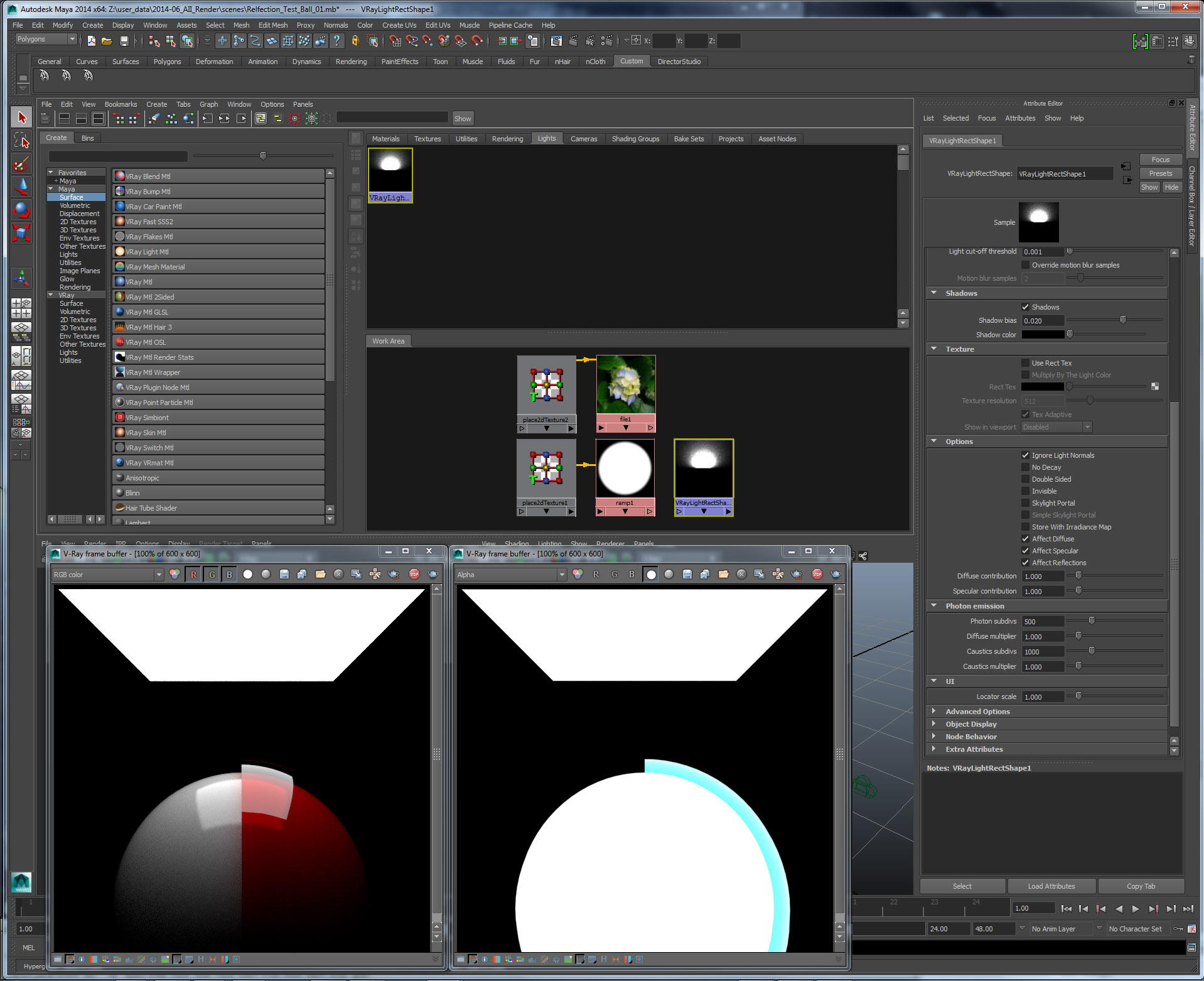Open Hypershade Graph menu
Viewport: 1204px width, 981px height.
tap(208, 104)
